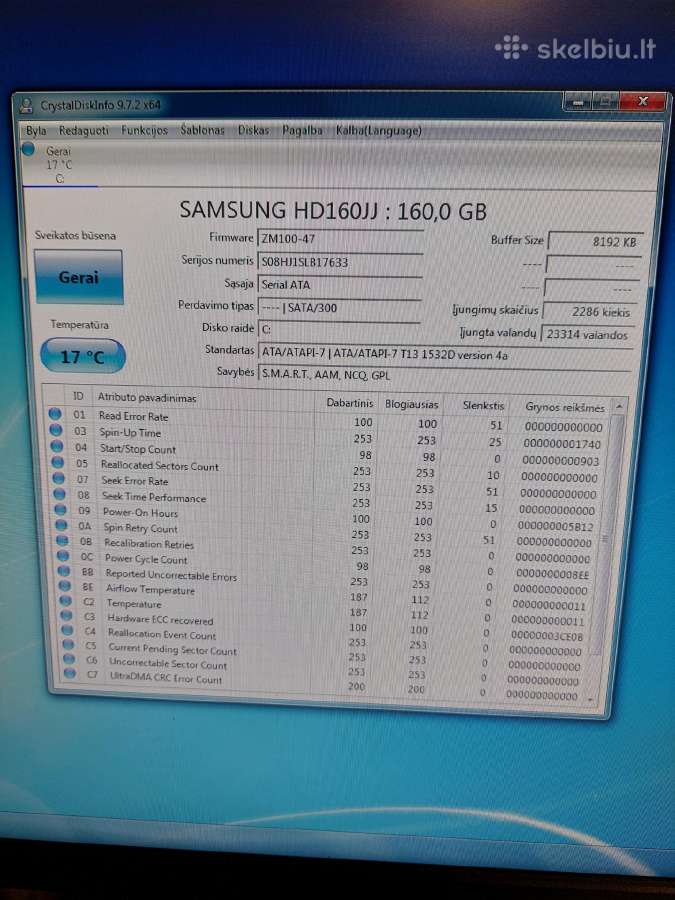
Task: Click the serial number field S08HJ1SLB17633
Action: pos(340,262)
